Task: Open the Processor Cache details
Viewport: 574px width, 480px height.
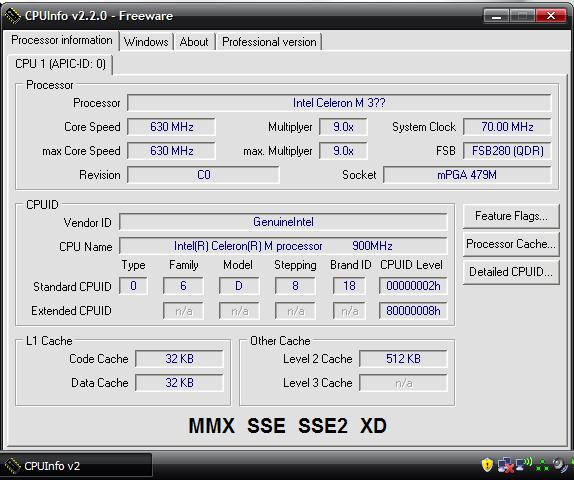Action: tap(511, 244)
